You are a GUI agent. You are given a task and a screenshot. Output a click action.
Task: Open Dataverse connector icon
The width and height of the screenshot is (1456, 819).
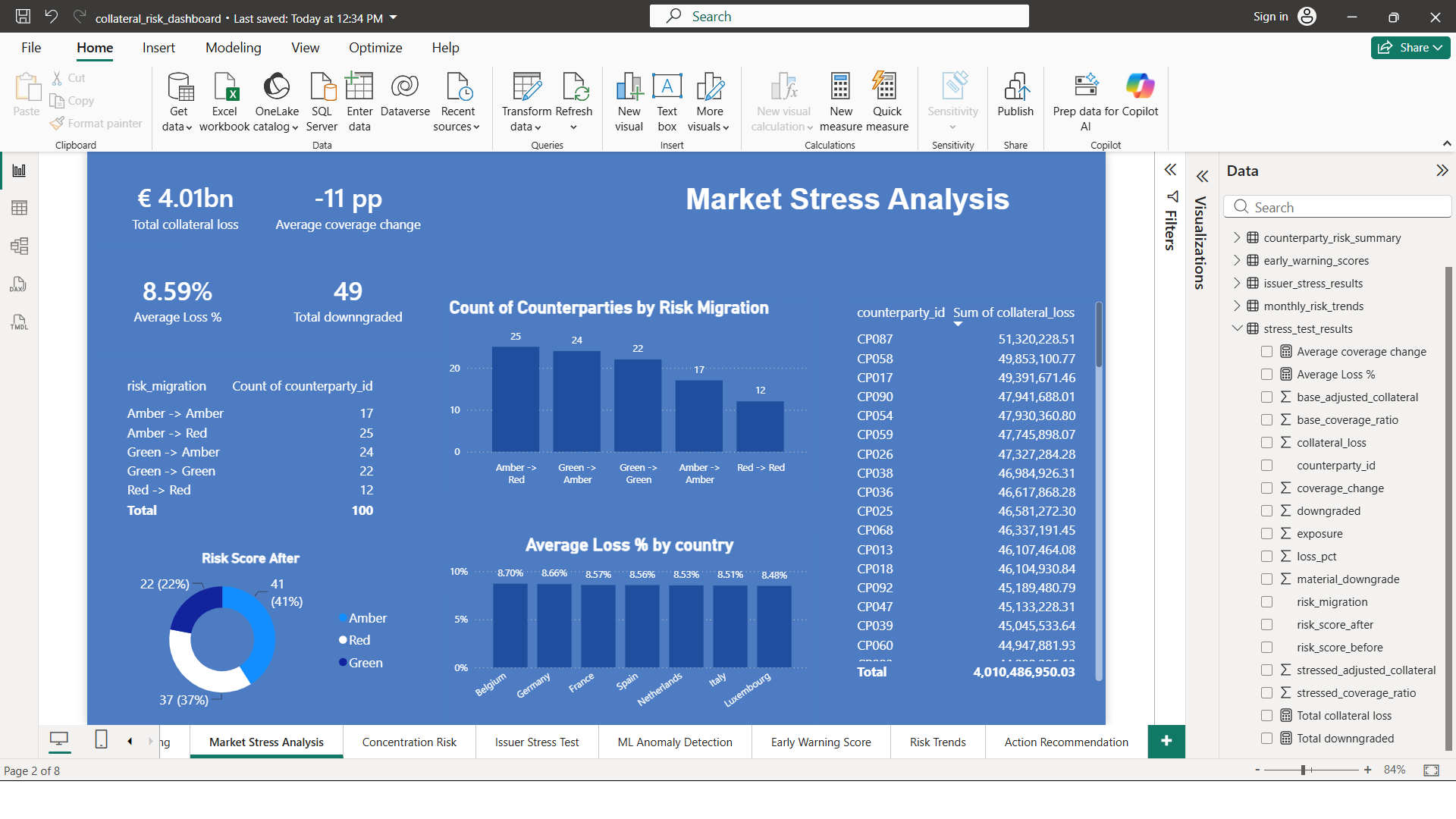pos(405,86)
